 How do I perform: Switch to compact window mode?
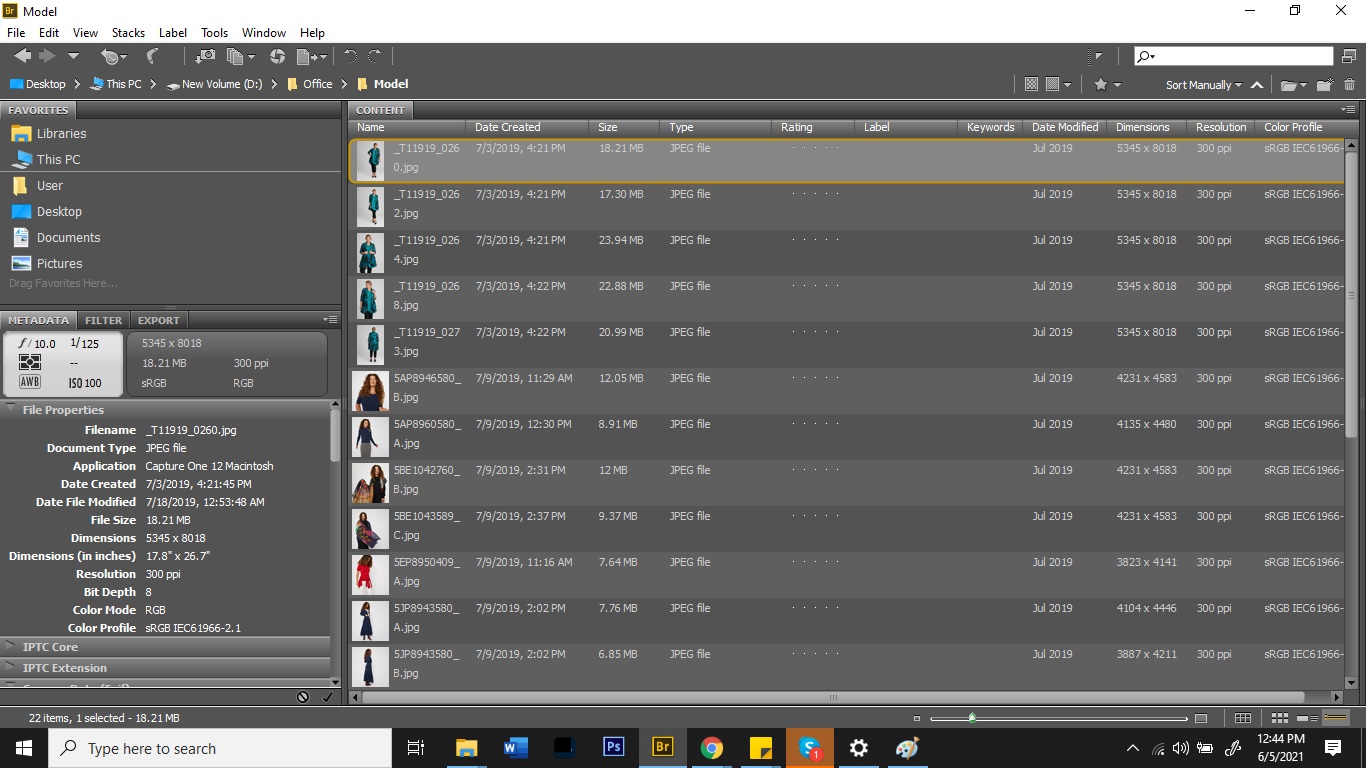[1349, 57]
